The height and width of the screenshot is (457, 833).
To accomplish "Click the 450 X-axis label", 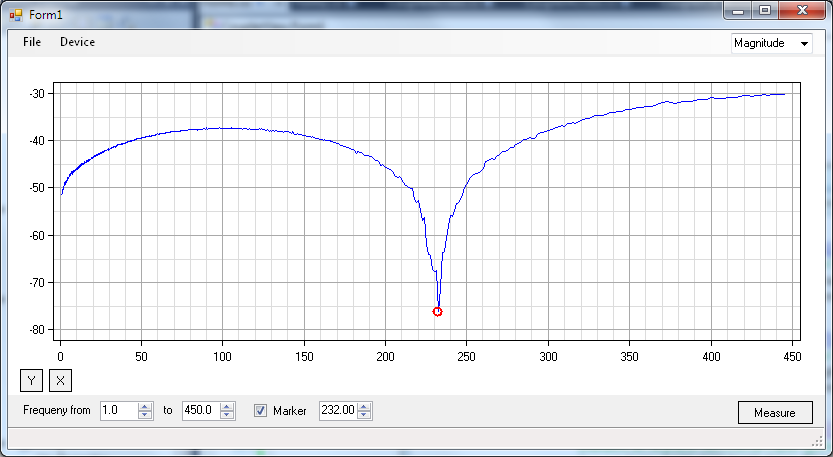I will click(x=792, y=357).
